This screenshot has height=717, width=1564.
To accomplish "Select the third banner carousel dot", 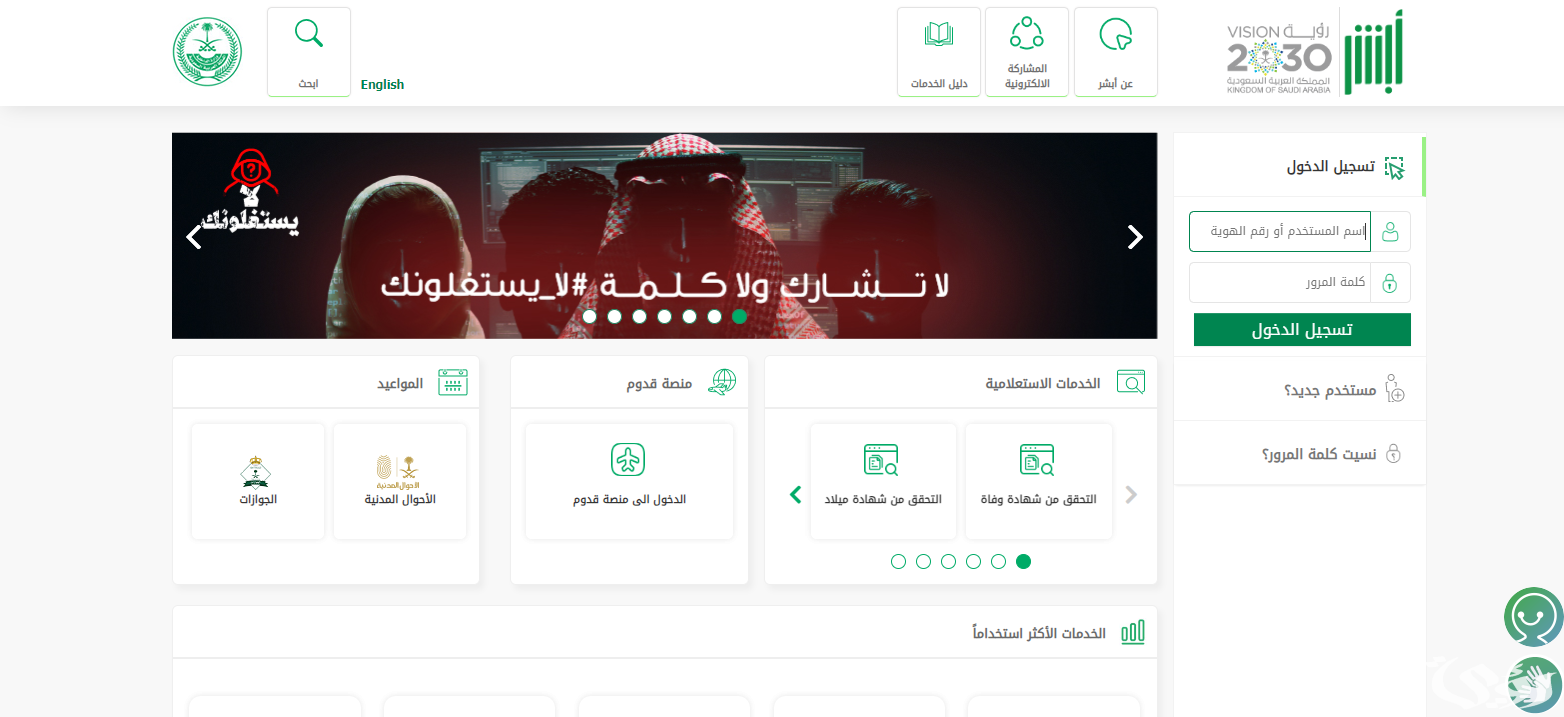I will pyautogui.click(x=639, y=316).
